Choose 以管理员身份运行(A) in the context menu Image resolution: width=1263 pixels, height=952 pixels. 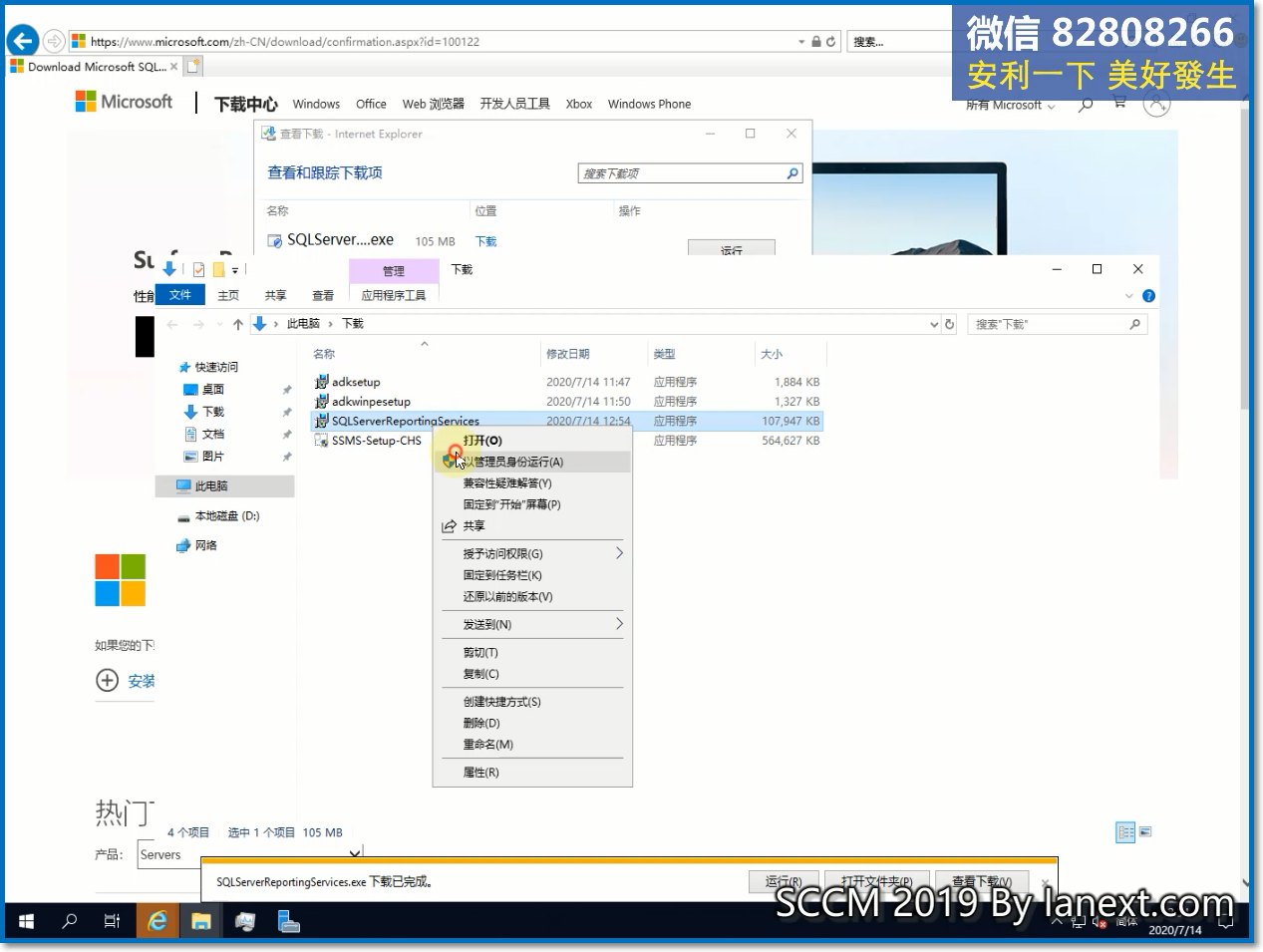532,462
